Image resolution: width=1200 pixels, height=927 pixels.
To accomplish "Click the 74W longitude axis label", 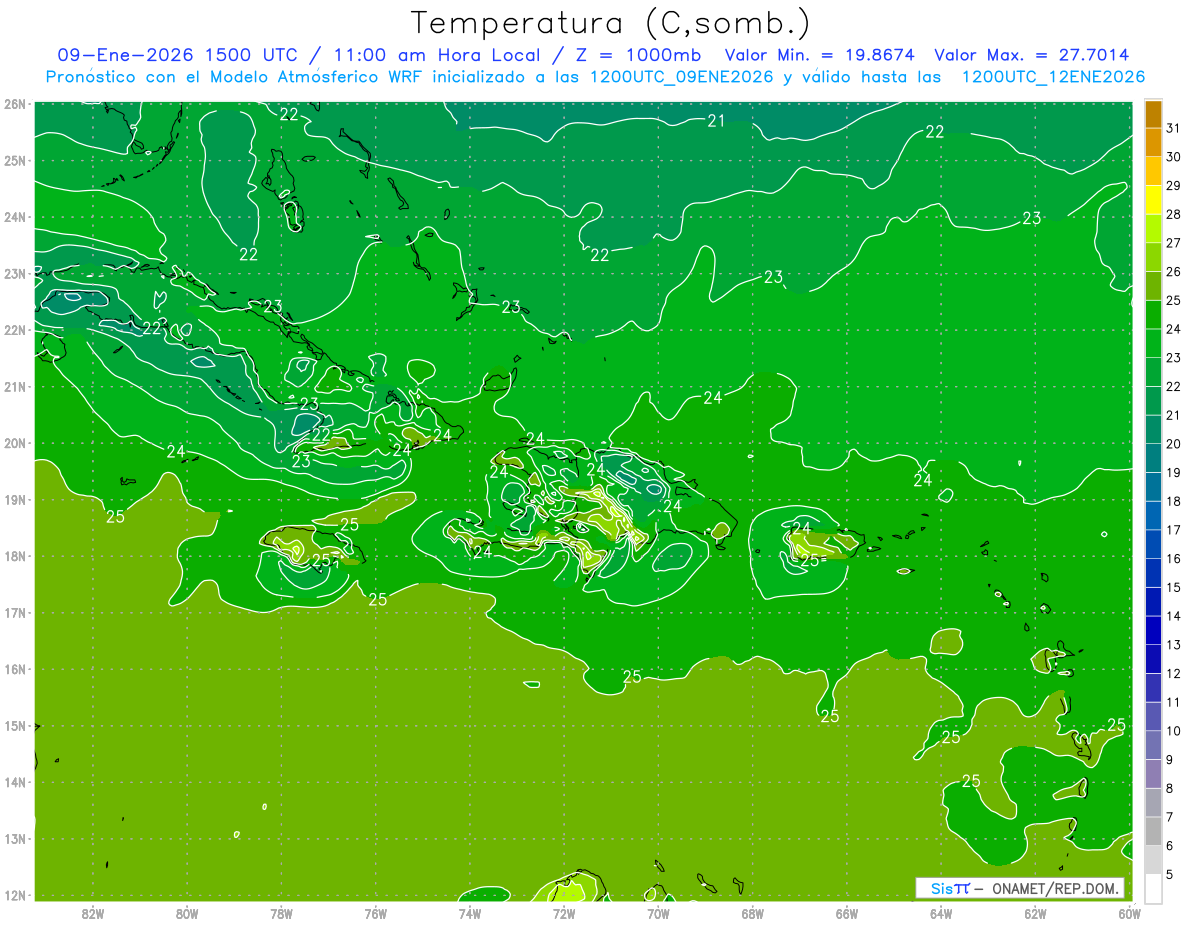I will click(x=470, y=913).
